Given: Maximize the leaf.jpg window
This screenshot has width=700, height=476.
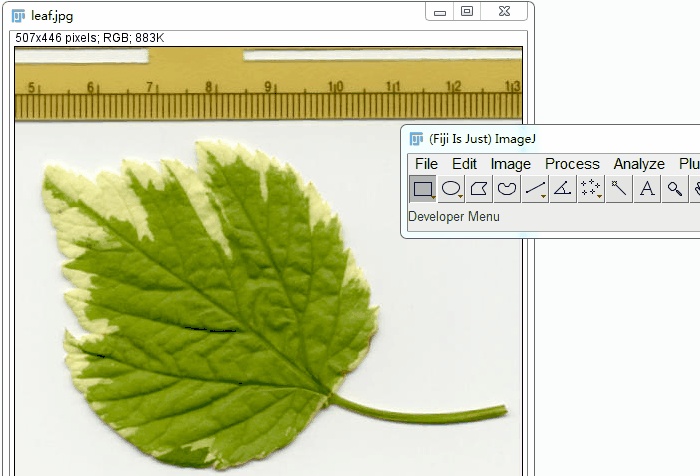Looking at the screenshot, I should 467,12.
